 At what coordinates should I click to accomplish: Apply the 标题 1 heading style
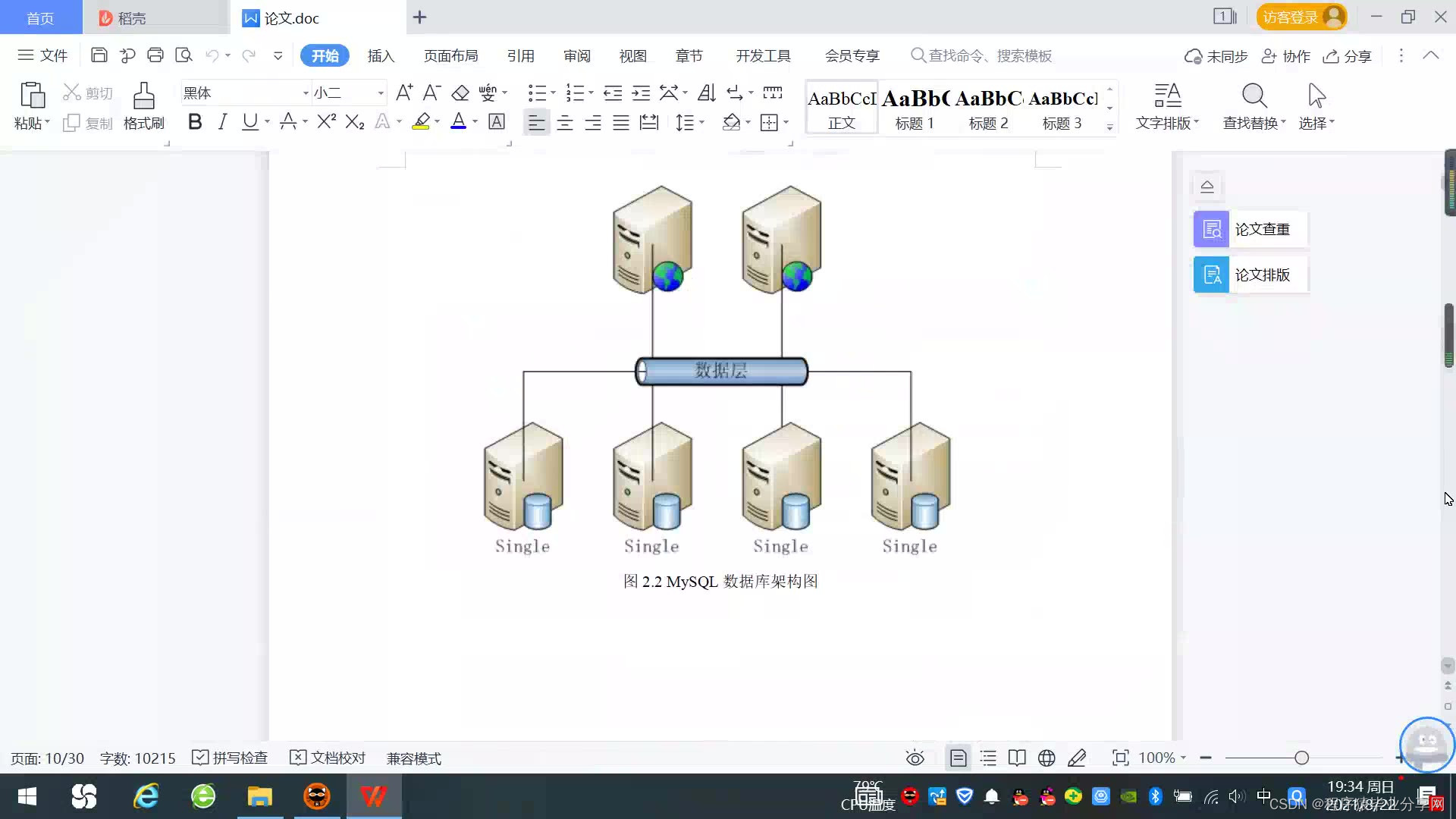point(915,108)
